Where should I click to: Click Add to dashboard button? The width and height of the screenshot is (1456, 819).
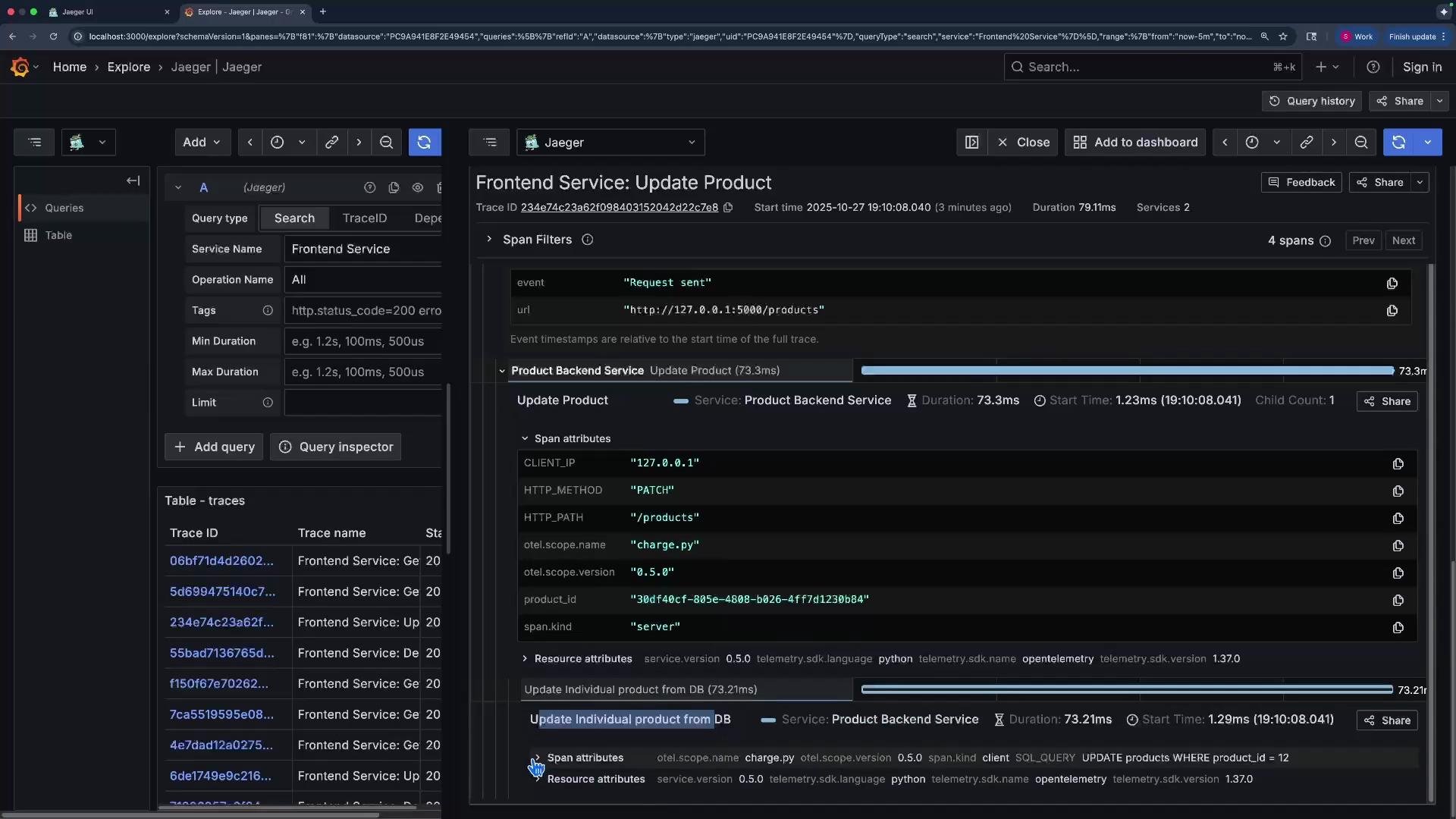pyautogui.click(x=1135, y=142)
